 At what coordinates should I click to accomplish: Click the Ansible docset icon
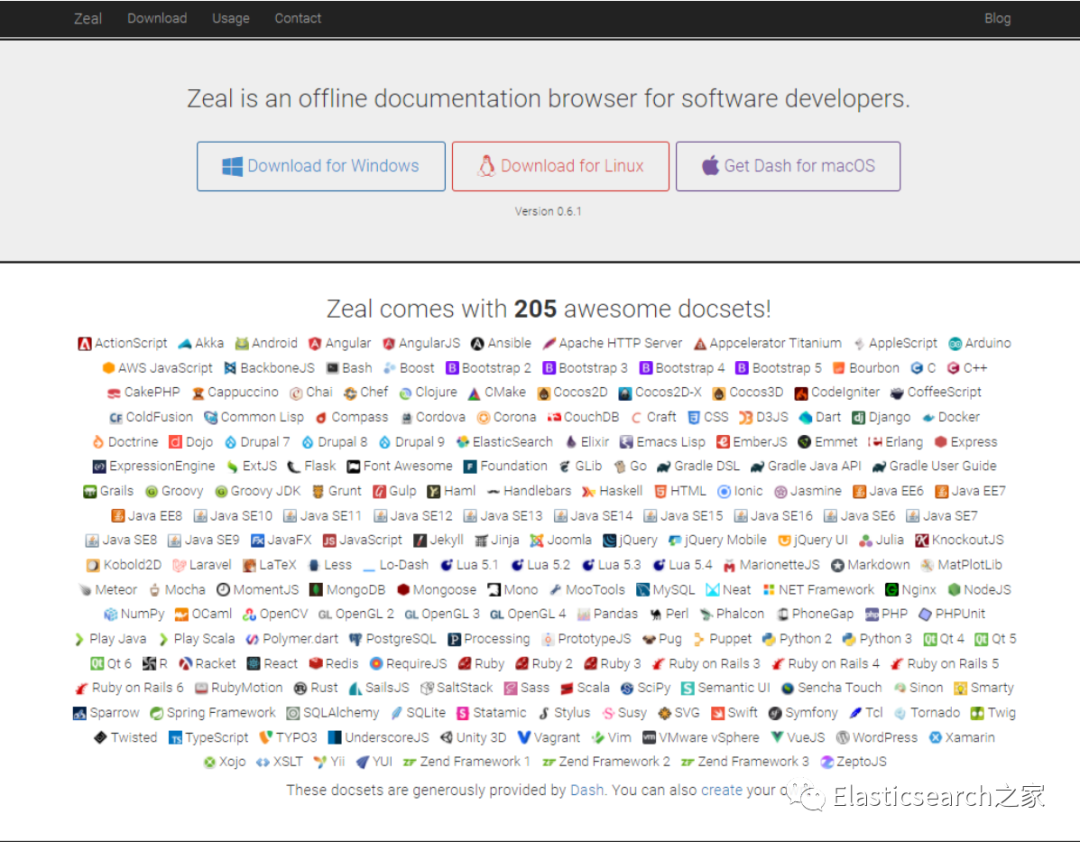(477, 344)
